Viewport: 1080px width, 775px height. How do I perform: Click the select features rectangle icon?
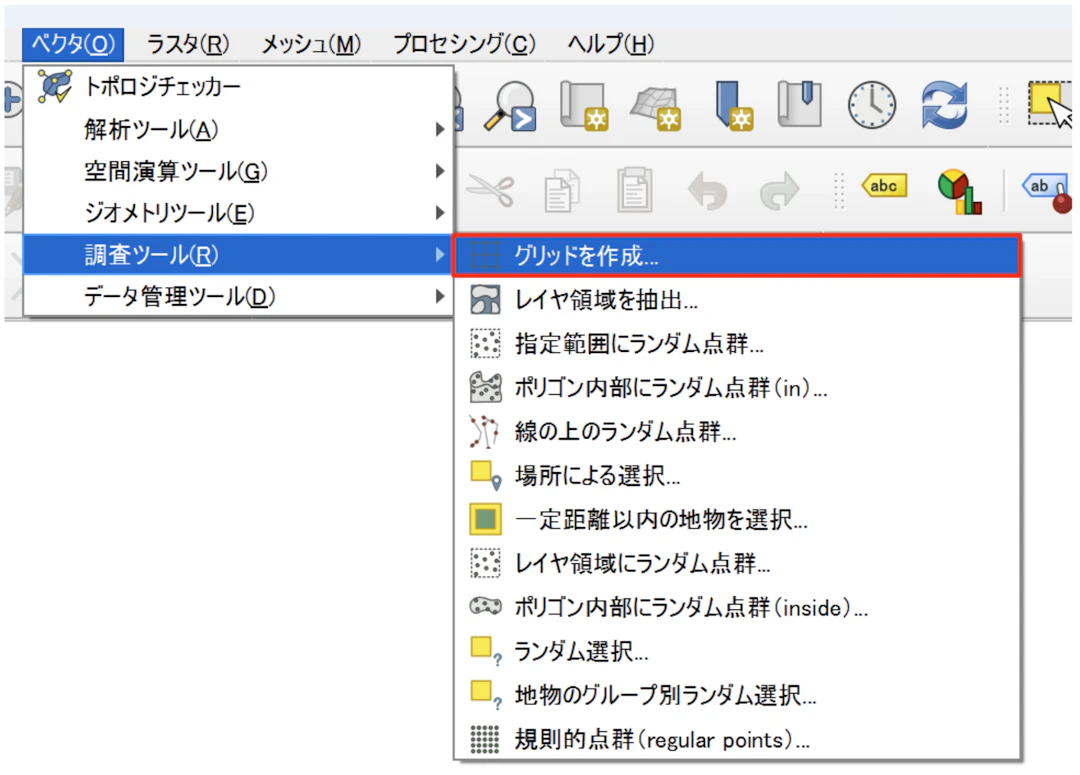pos(1050,104)
